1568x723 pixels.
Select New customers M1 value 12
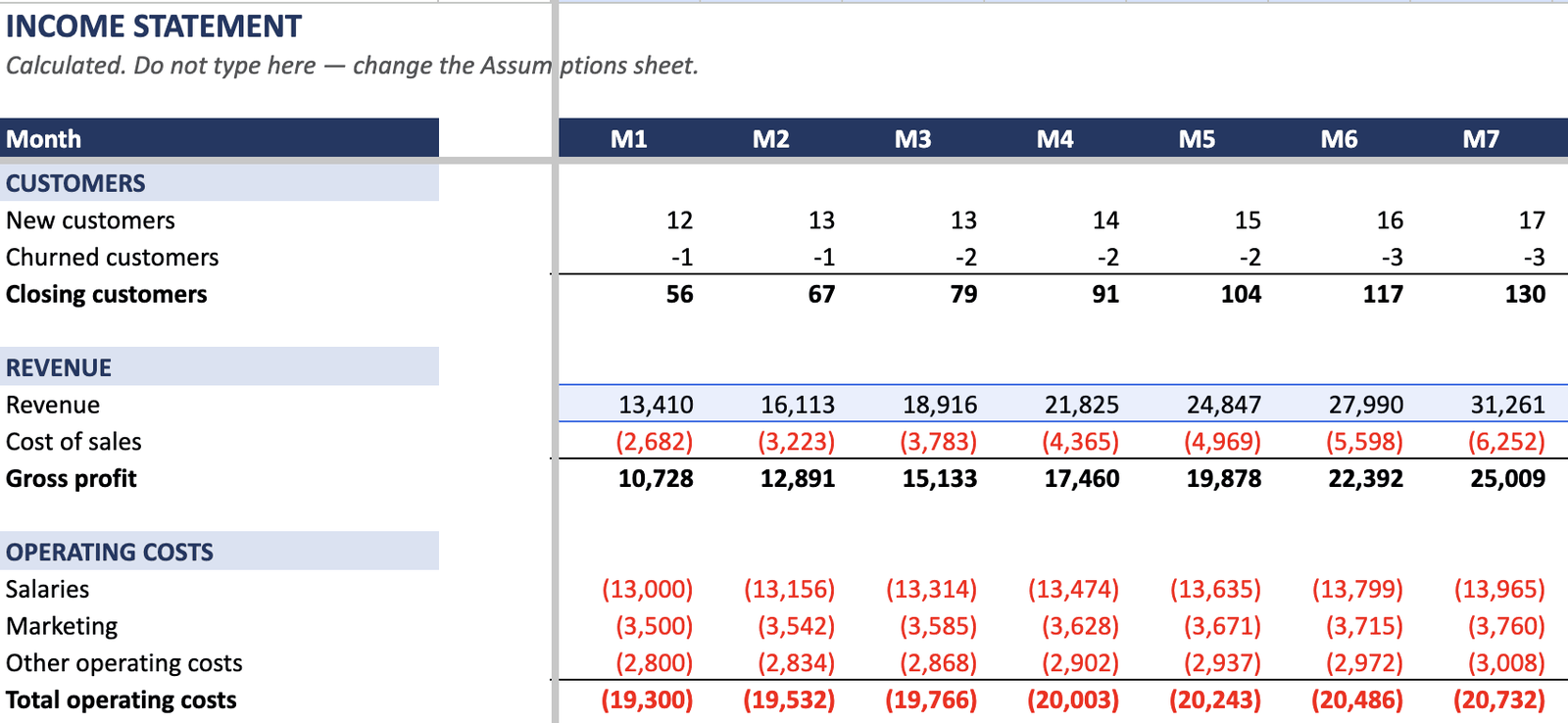[679, 220]
